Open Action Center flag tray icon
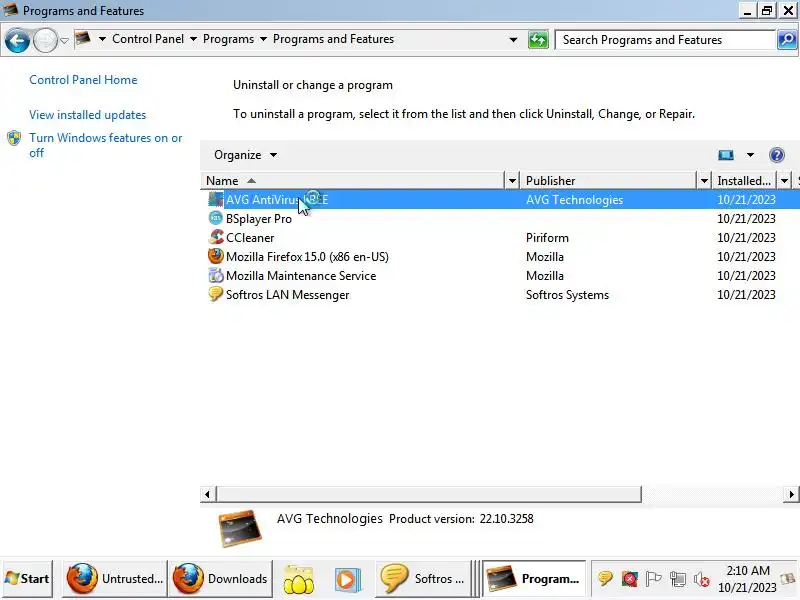This screenshot has width=800, height=600. [x=654, y=579]
